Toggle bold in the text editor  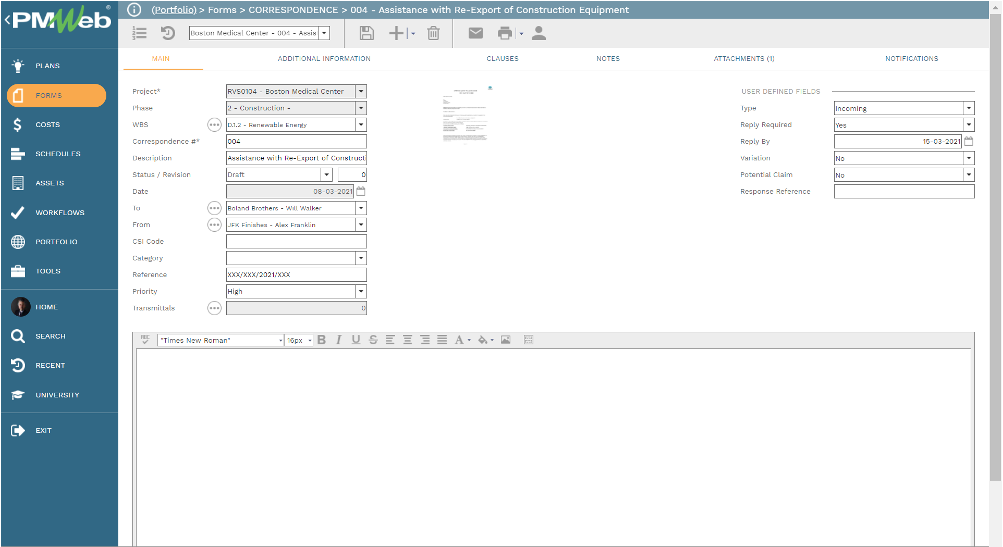322,340
